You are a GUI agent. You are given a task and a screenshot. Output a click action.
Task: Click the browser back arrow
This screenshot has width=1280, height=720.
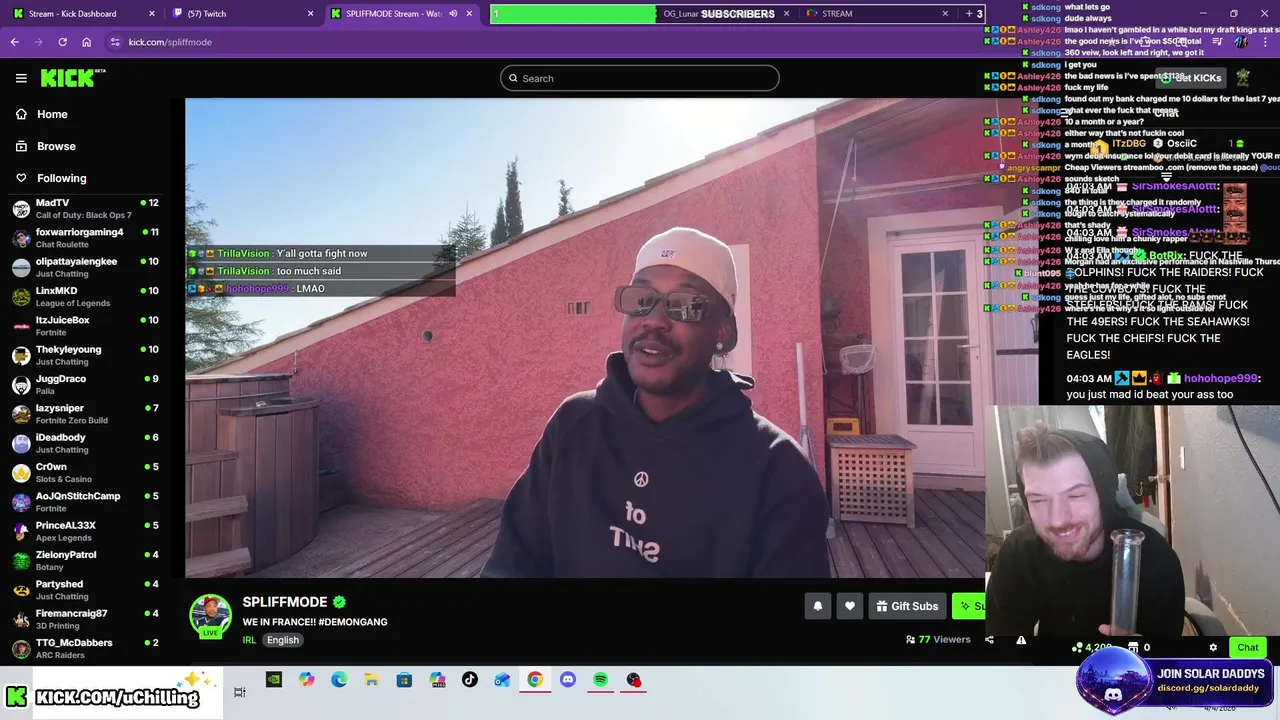14,42
